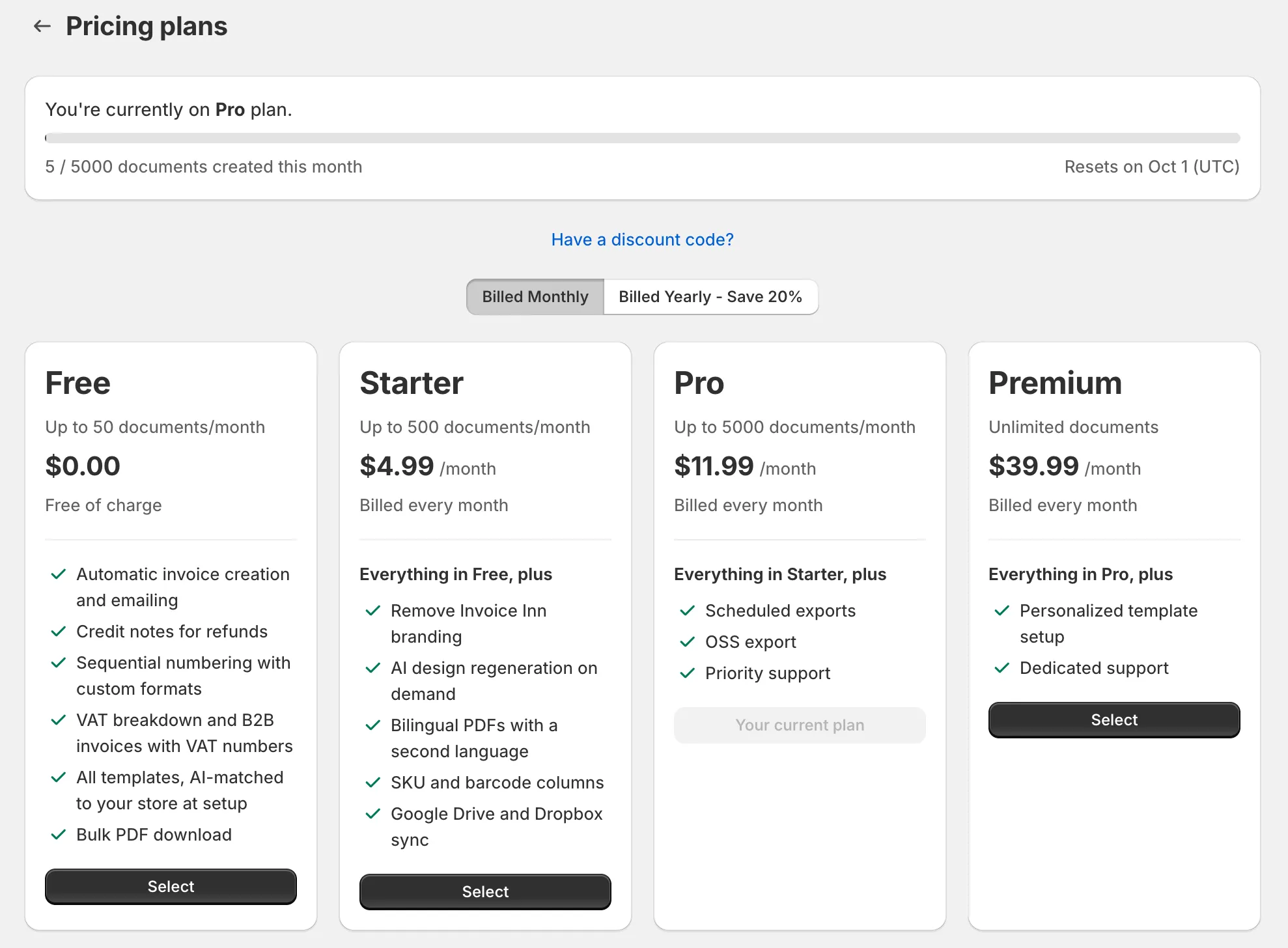Select the Free plan button
Image resolution: width=1288 pixels, height=948 pixels.
[171, 886]
